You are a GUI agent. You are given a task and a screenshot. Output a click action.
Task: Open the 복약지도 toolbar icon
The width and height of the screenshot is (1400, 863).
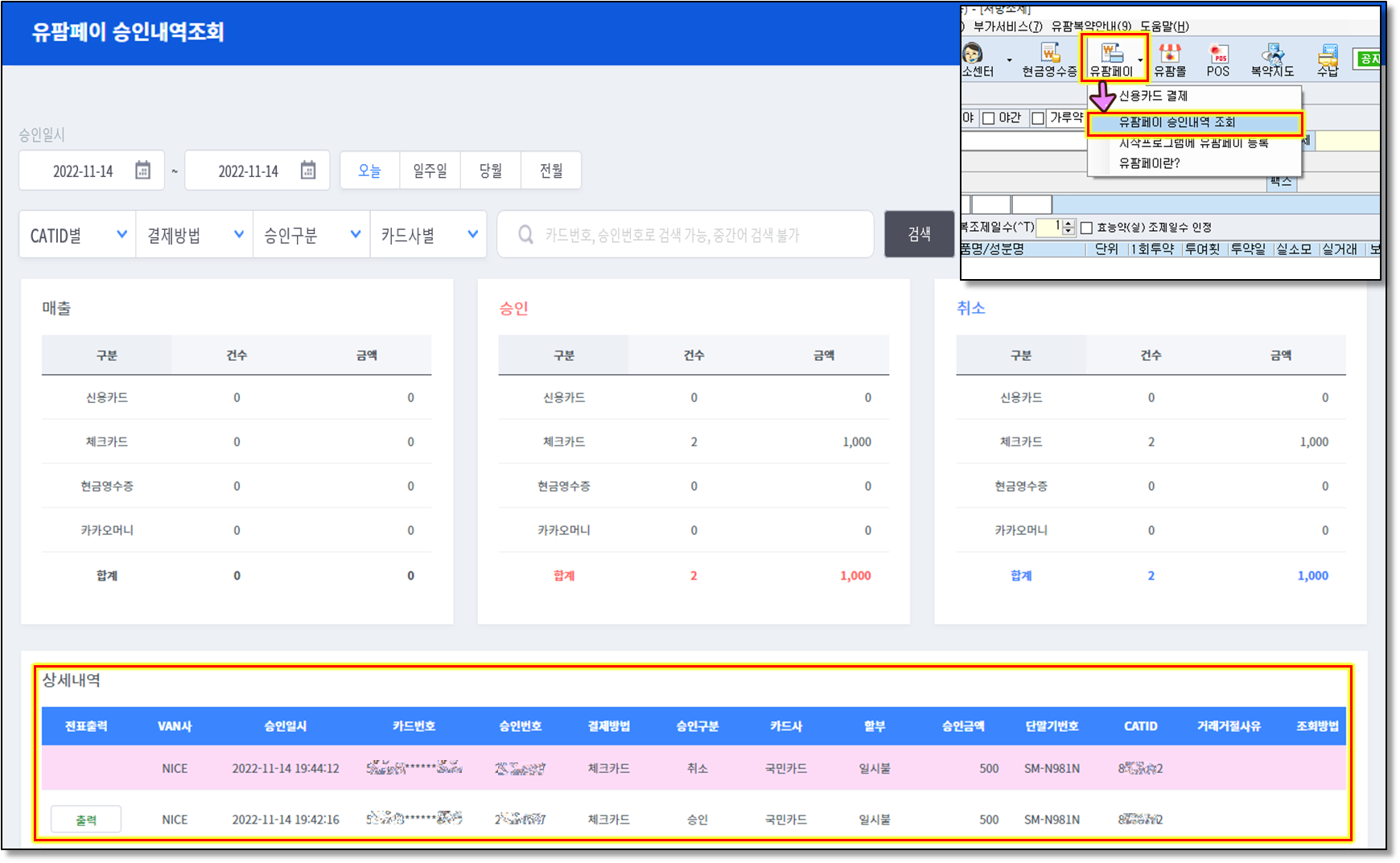point(1272,59)
